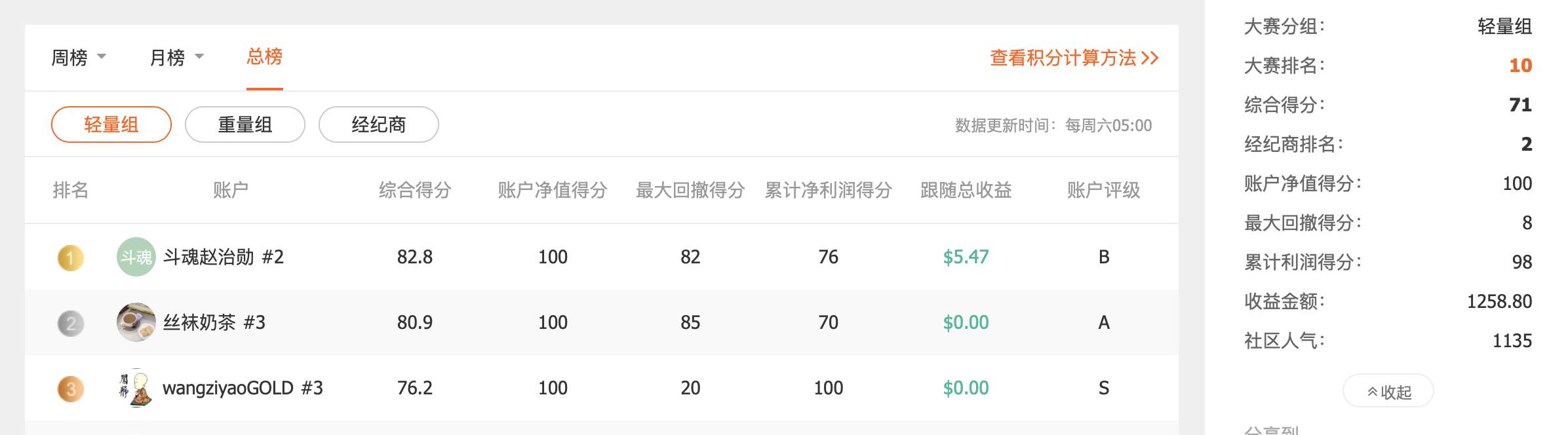Viewport: 1568px width, 435px height.
Task: Open the account 斗魂赵治勋 #2
Action: 223,257
